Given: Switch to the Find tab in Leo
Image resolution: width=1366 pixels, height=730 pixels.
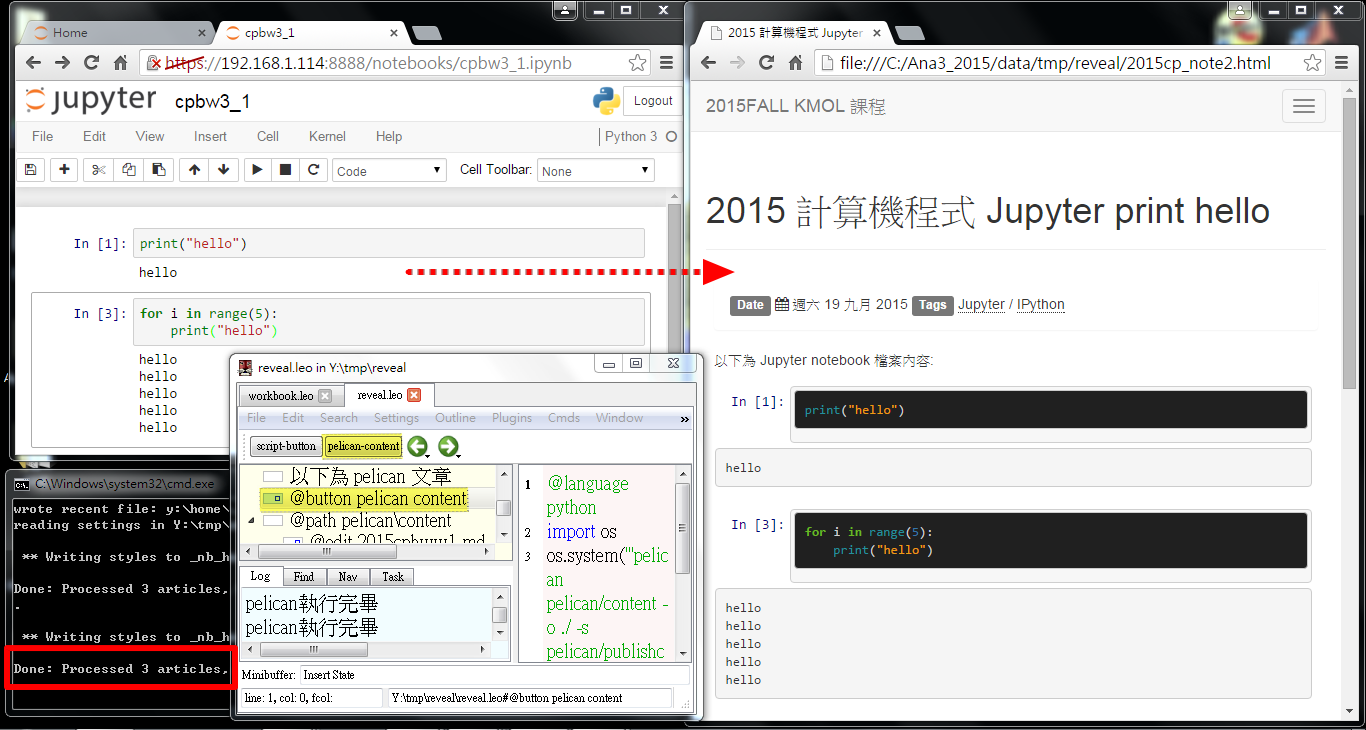Looking at the screenshot, I should tap(304, 576).
